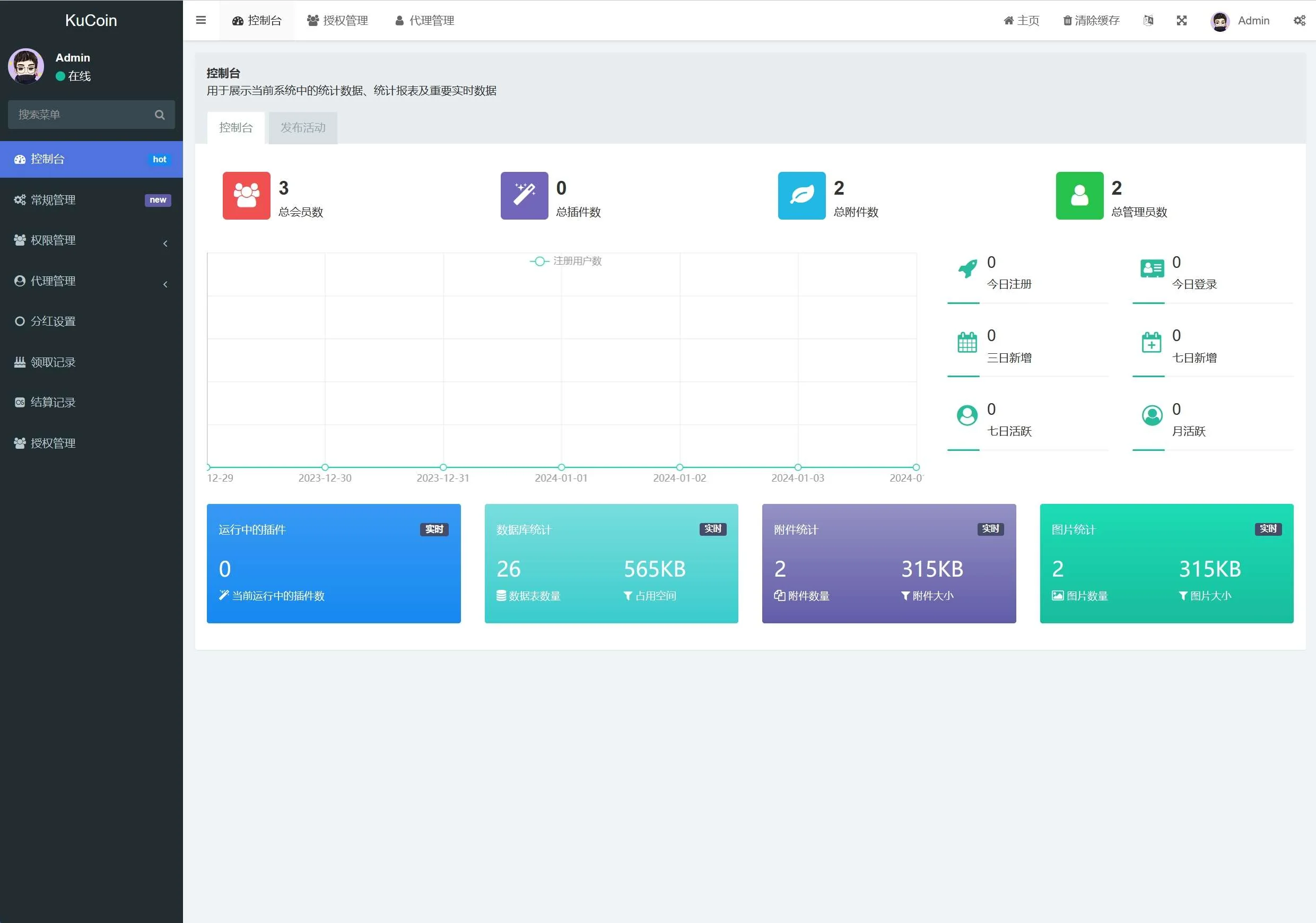Go to 主页 link in header
Screen dimensions: 1316x923
click(x=1022, y=21)
